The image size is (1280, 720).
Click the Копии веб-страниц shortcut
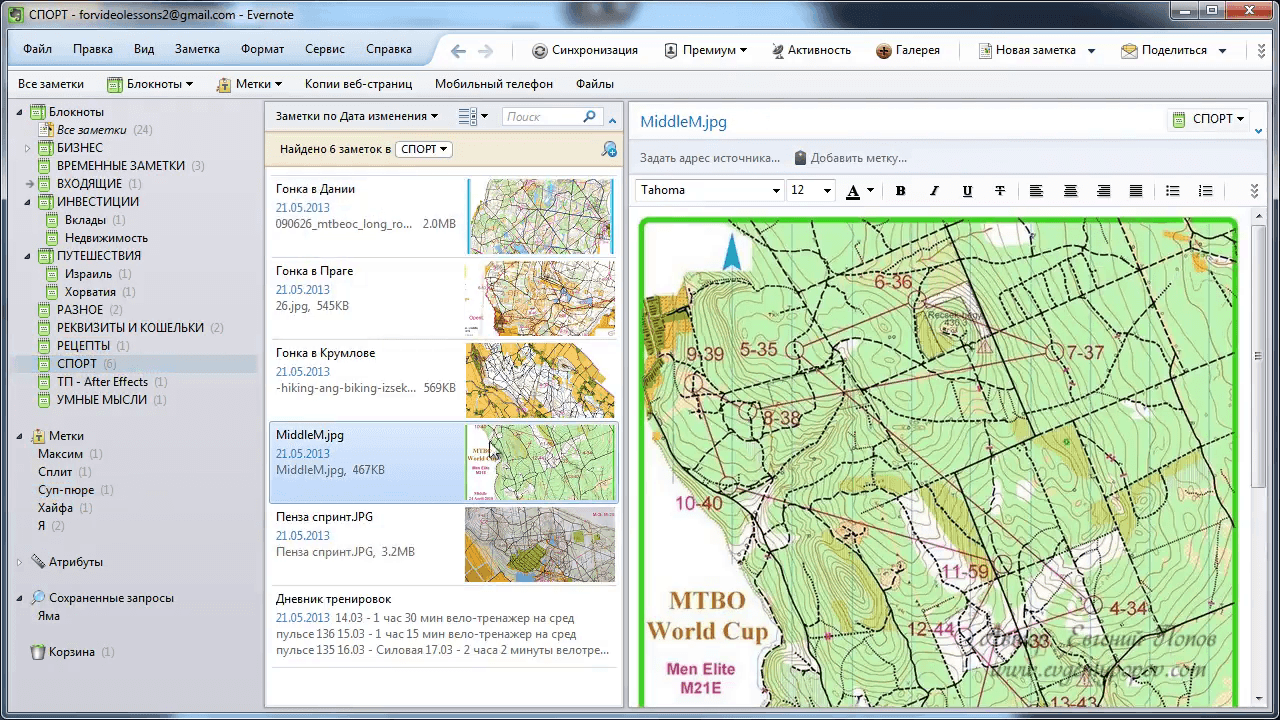click(x=359, y=85)
